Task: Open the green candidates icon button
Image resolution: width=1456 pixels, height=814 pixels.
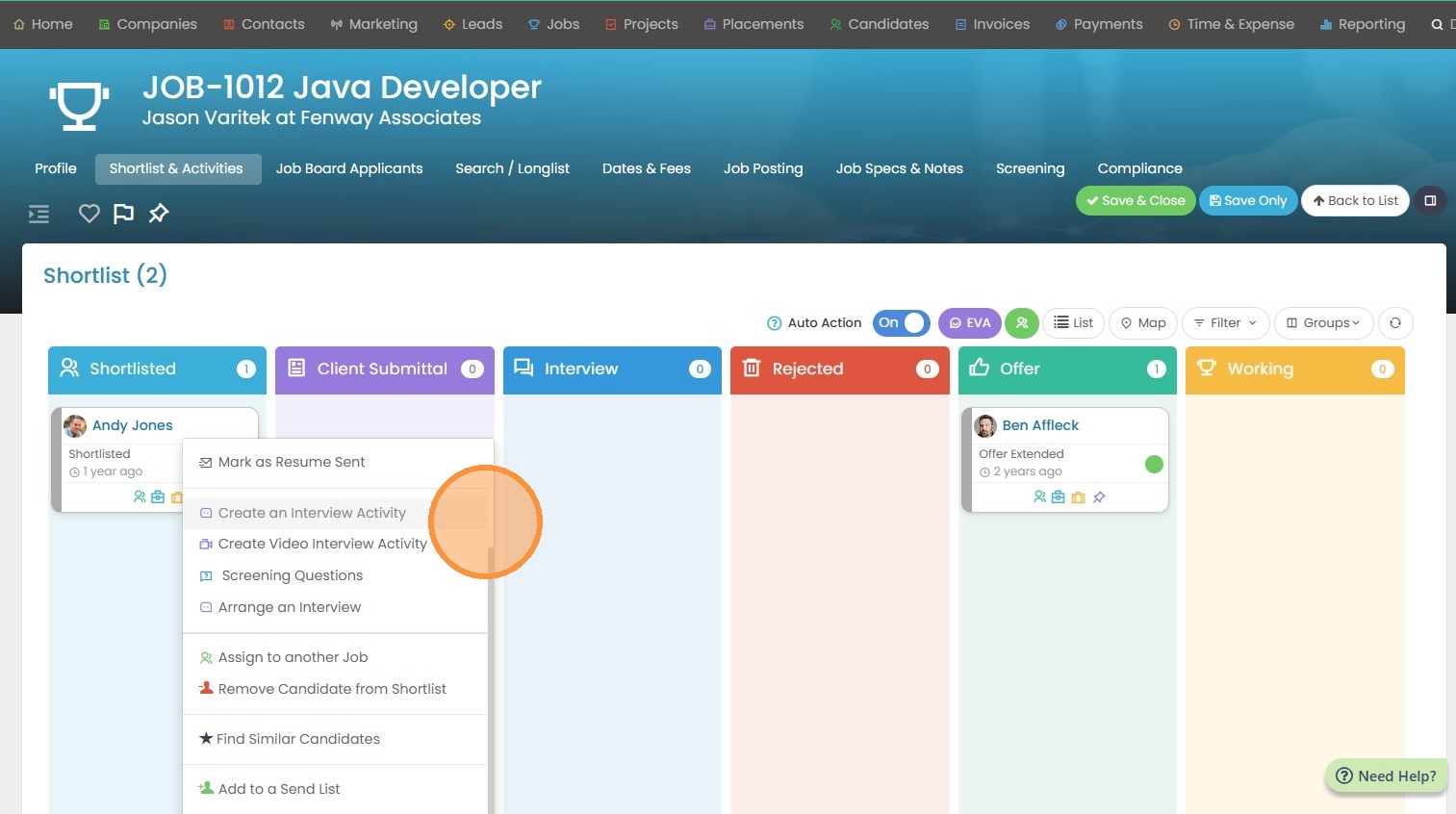Action: (x=1022, y=323)
